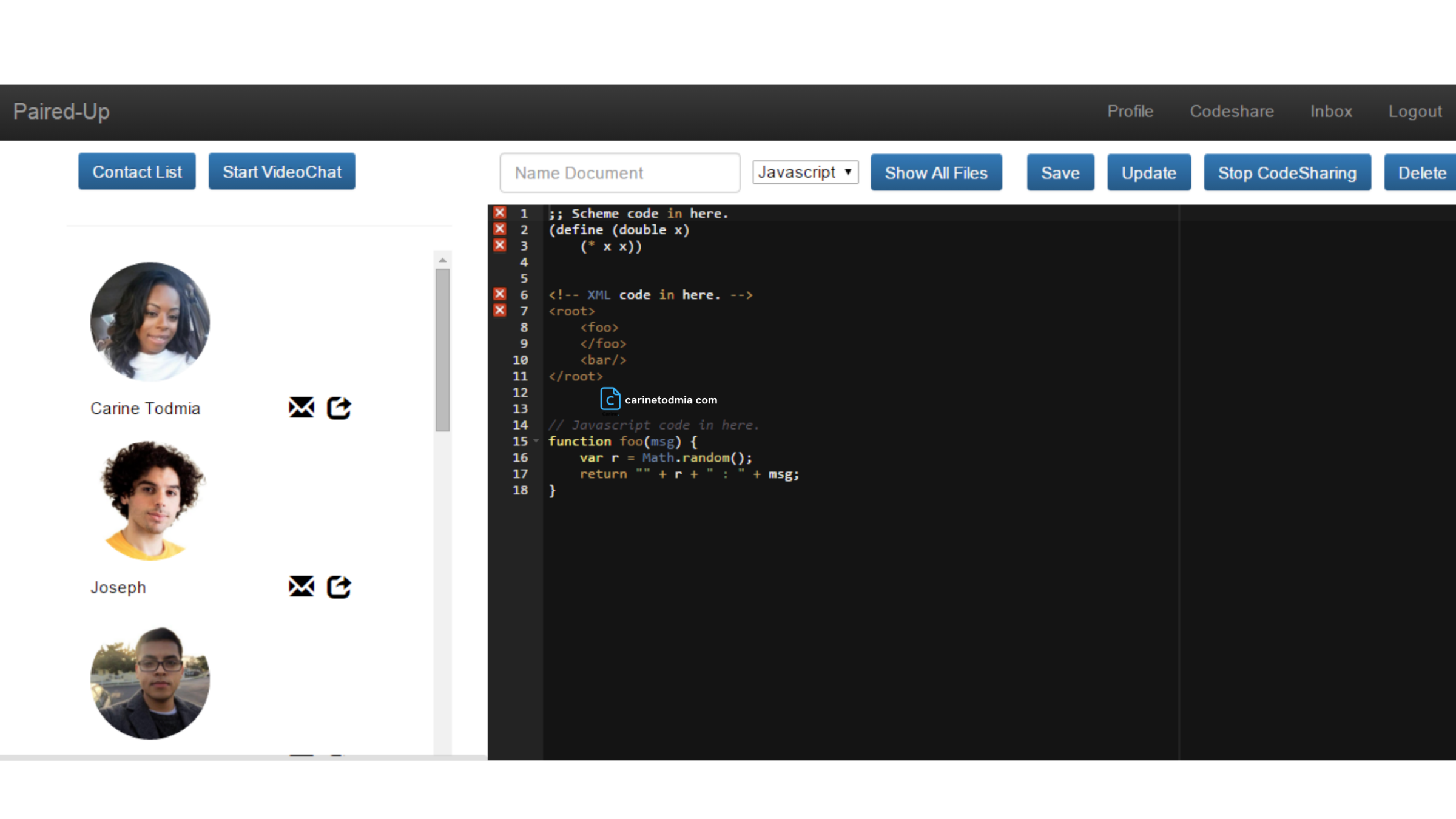Click the Stop CodeSharing button

(x=1287, y=173)
